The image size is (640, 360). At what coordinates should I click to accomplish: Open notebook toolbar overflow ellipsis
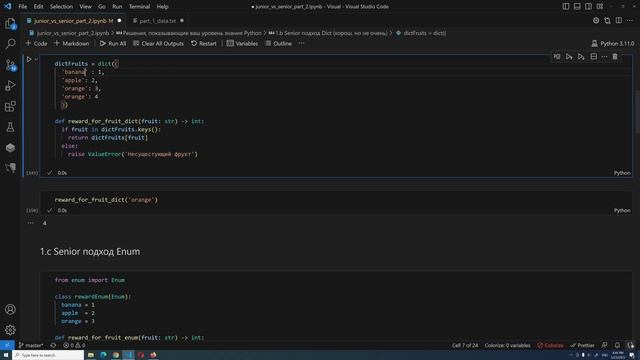pos(301,43)
